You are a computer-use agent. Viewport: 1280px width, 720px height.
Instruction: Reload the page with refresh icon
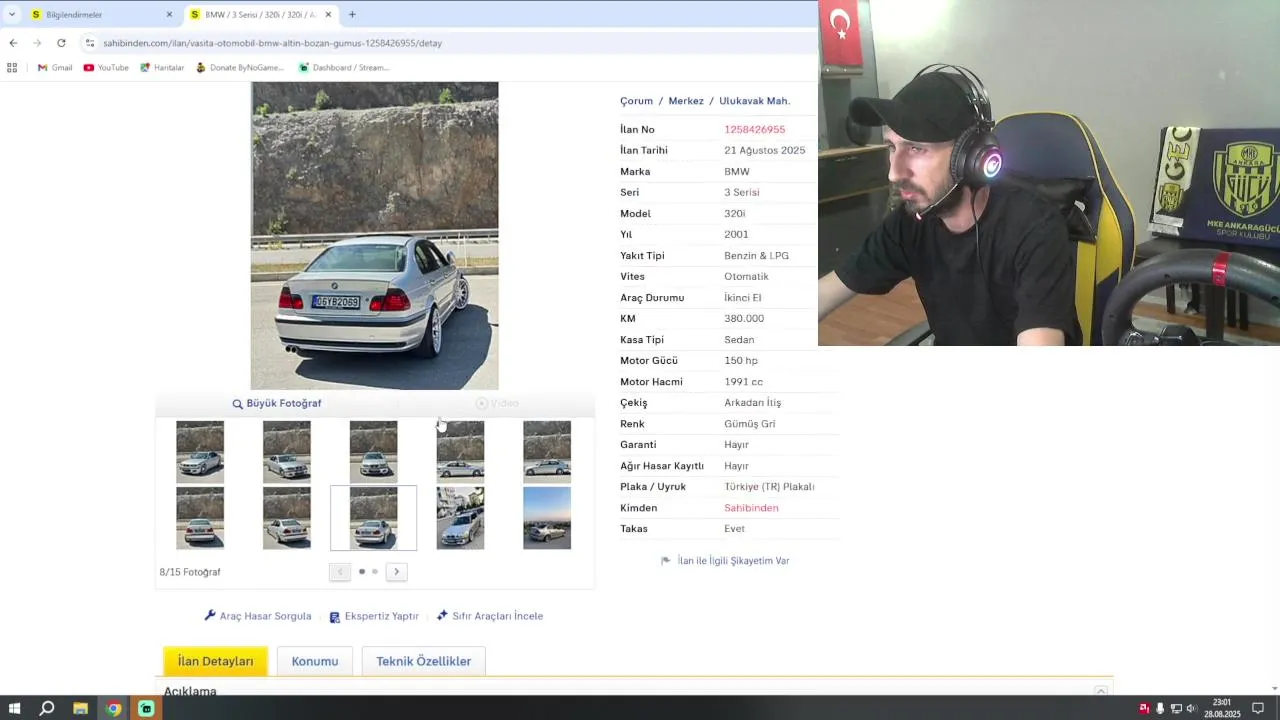click(x=61, y=43)
